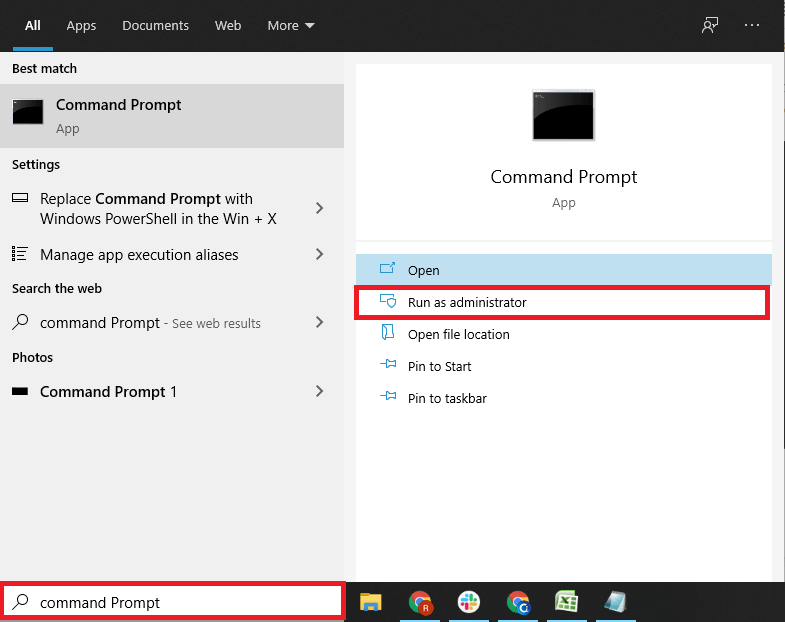Click the Settings section heading

point(36,164)
